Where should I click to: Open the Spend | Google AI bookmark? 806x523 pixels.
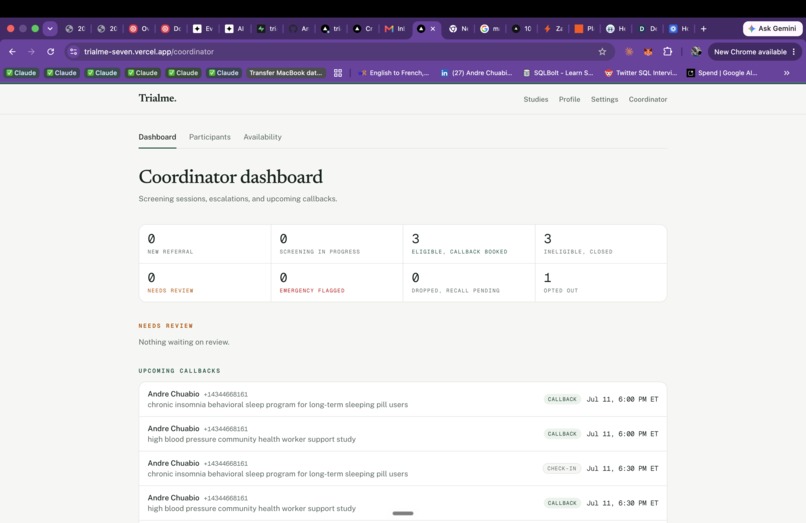[x=722, y=73]
